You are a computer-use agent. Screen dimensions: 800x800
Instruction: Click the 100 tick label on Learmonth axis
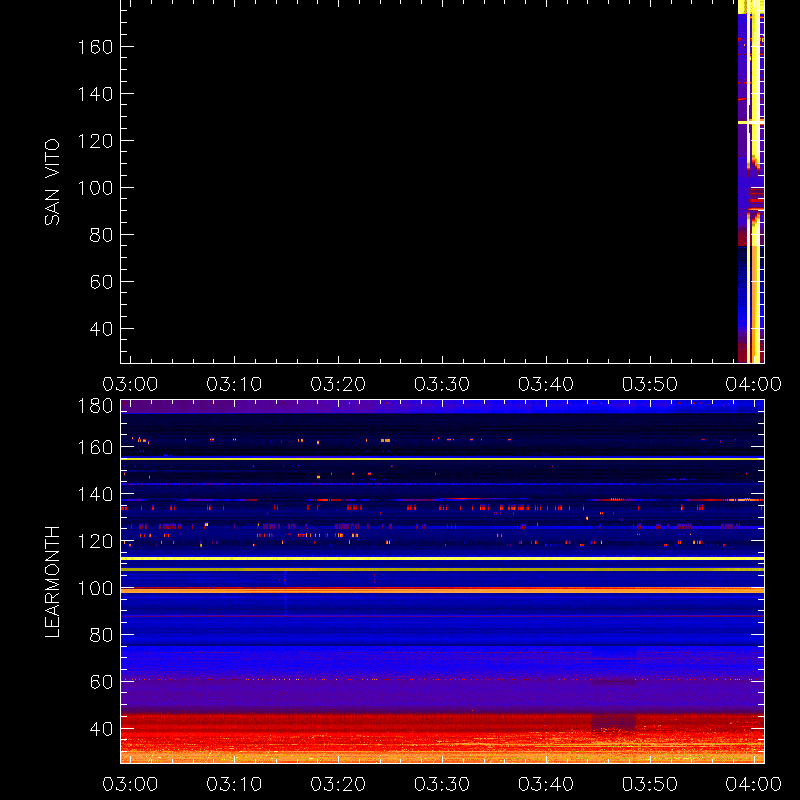[95, 588]
